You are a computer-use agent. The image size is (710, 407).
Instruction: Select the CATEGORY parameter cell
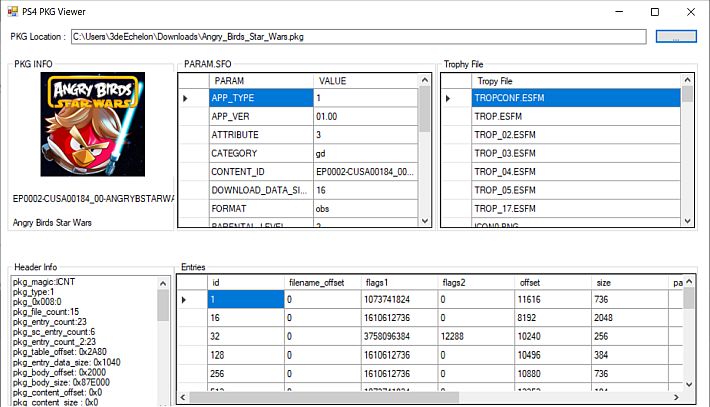click(261, 153)
